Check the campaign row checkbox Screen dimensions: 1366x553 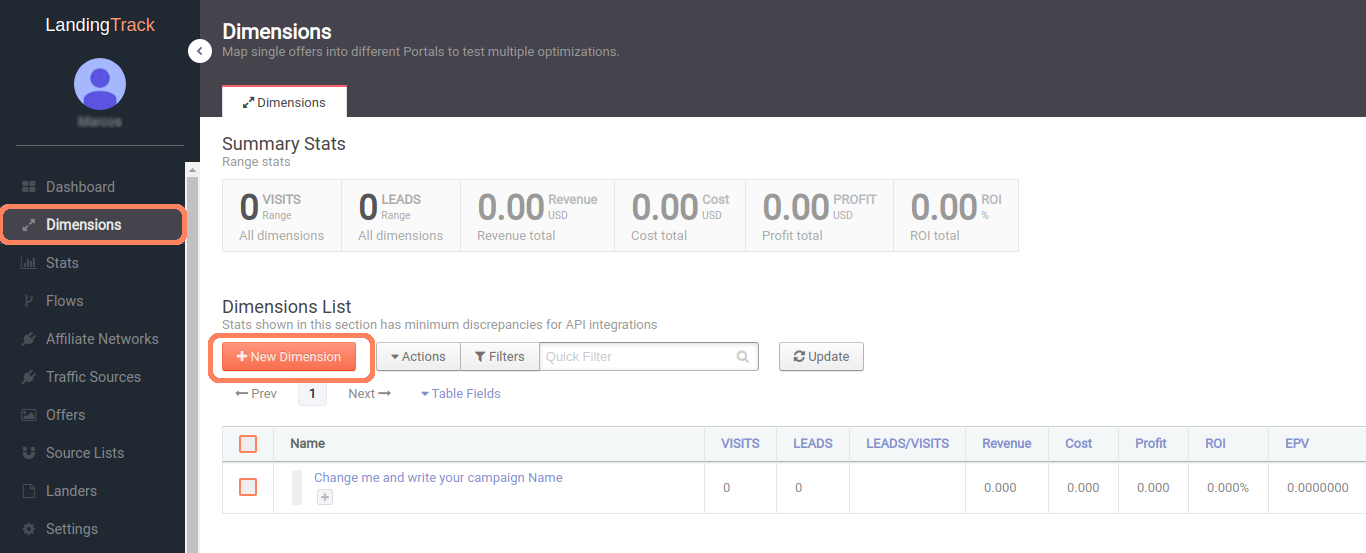tap(248, 487)
